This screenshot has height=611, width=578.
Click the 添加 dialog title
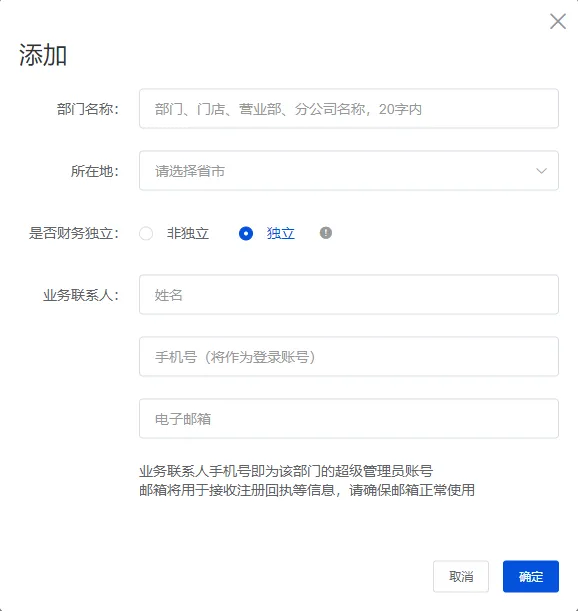[x=43, y=55]
